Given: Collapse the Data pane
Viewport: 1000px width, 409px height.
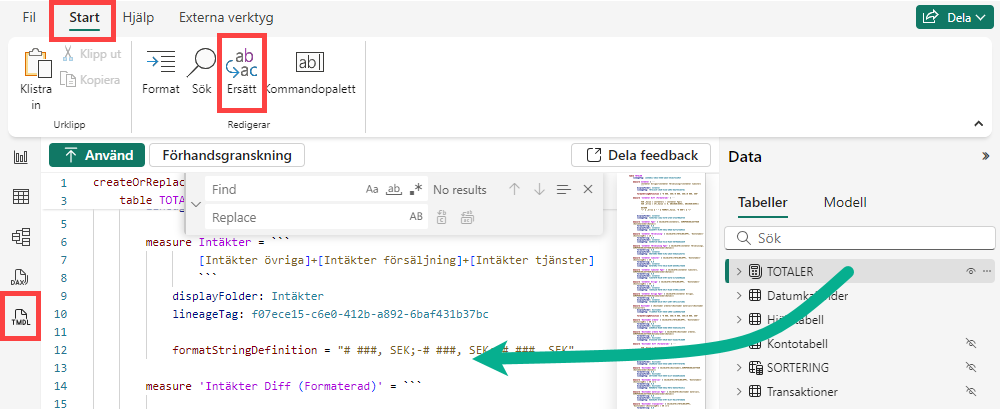Looking at the screenshot, I should [985, 156].
